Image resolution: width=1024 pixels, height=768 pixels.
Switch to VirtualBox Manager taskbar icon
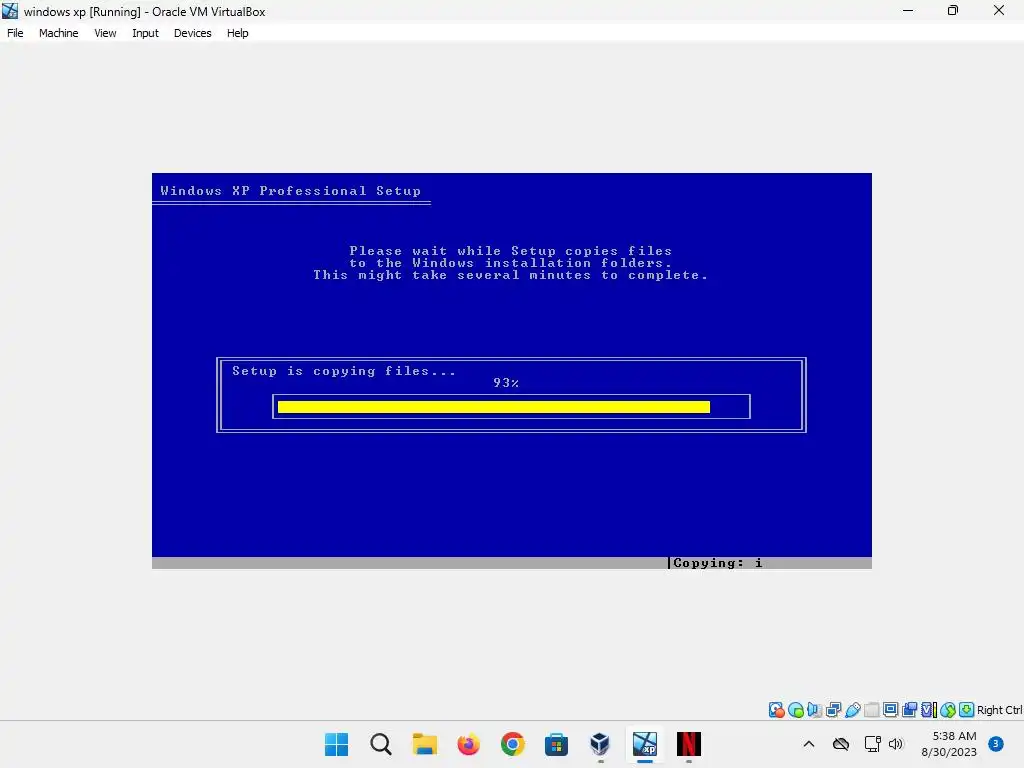pos(600,744)
